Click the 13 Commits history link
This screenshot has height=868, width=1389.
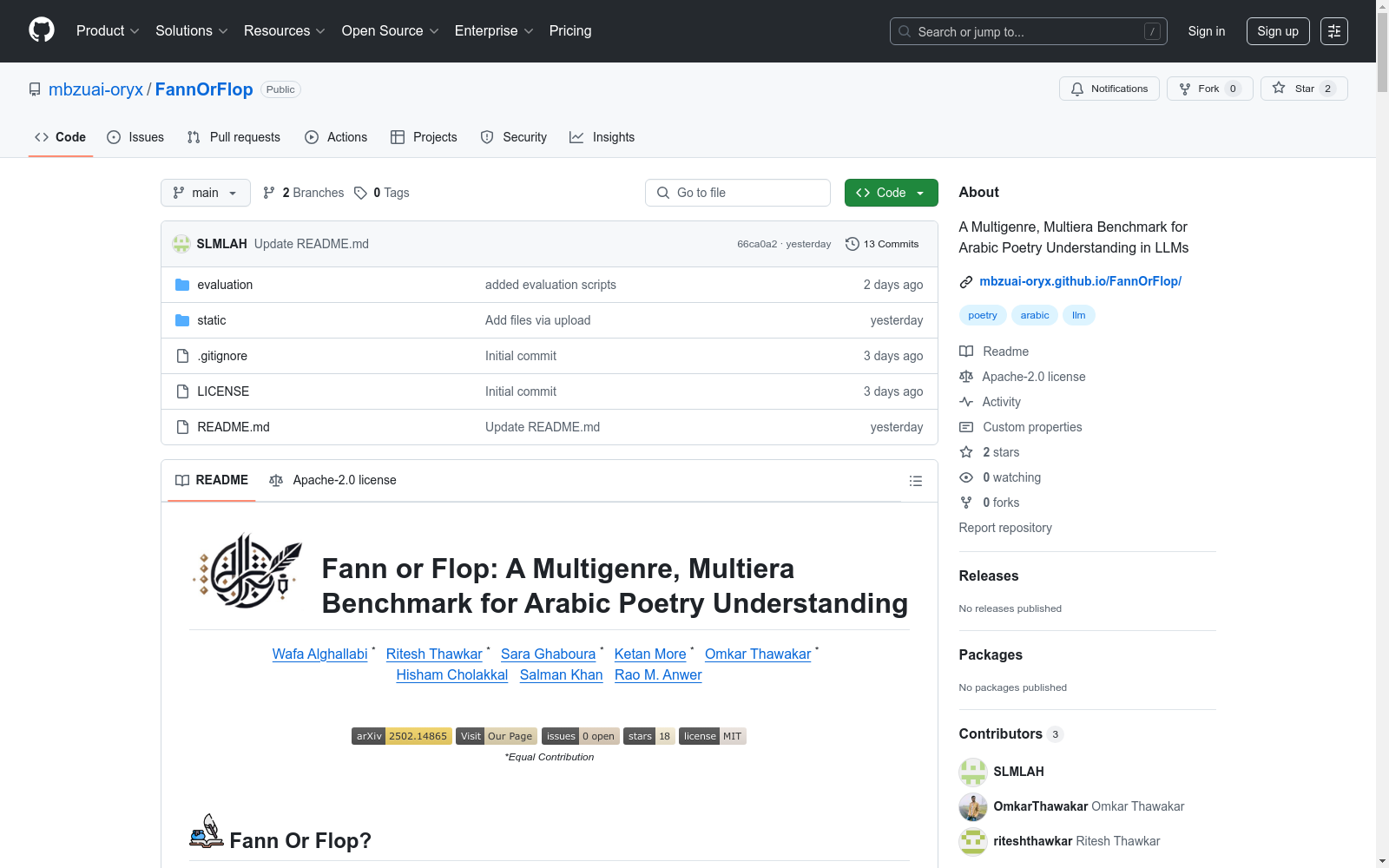pos(882,244)
